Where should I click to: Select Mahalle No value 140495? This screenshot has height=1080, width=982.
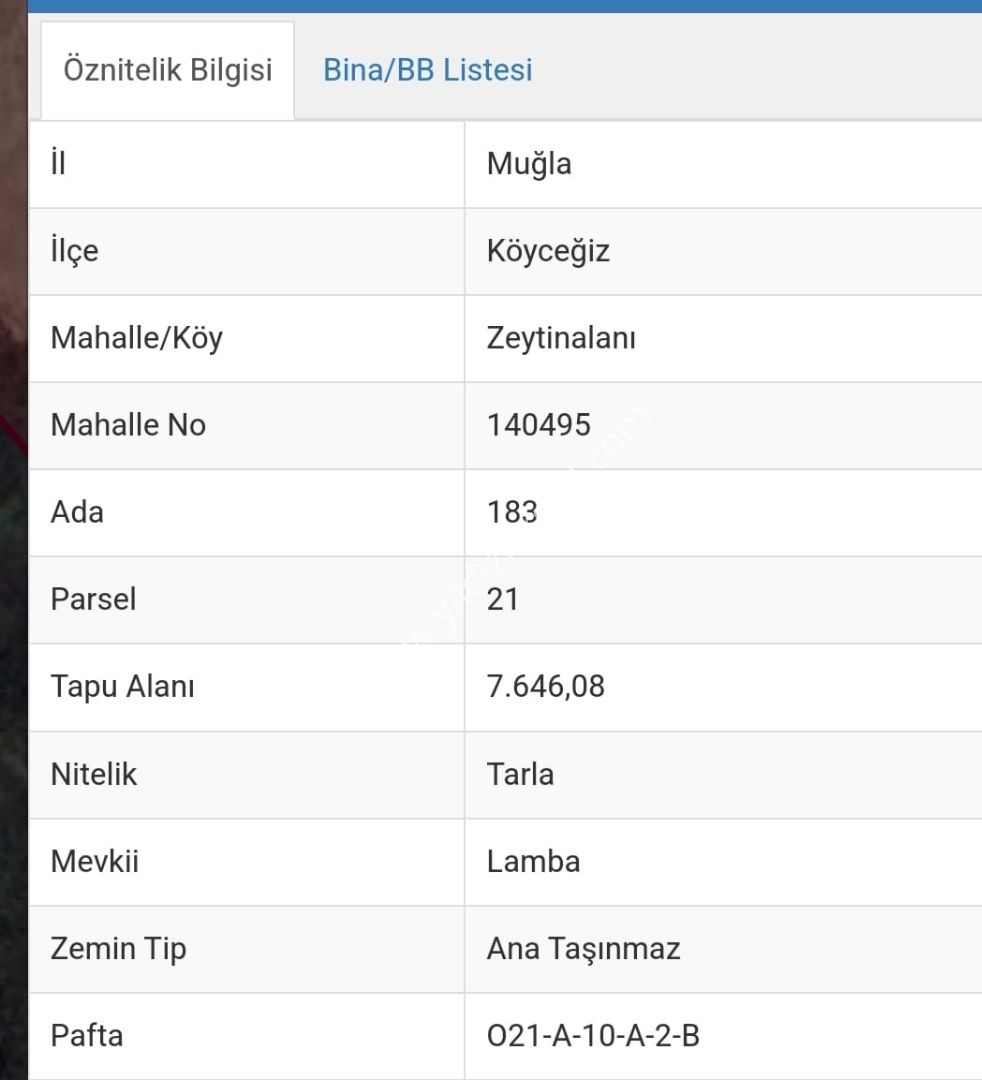539,425
